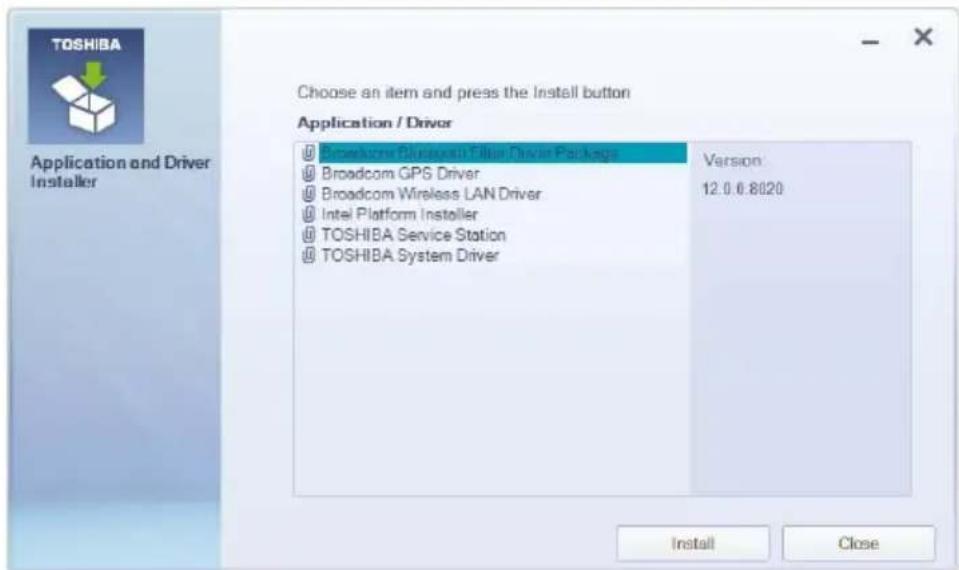Click the paperclip icon beside Intel Platform Installer
Screen dimensions: 959x570
coord(309,215)
